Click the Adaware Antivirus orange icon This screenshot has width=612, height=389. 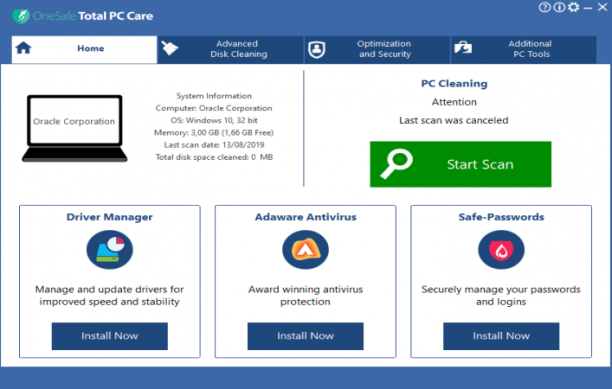306,250
